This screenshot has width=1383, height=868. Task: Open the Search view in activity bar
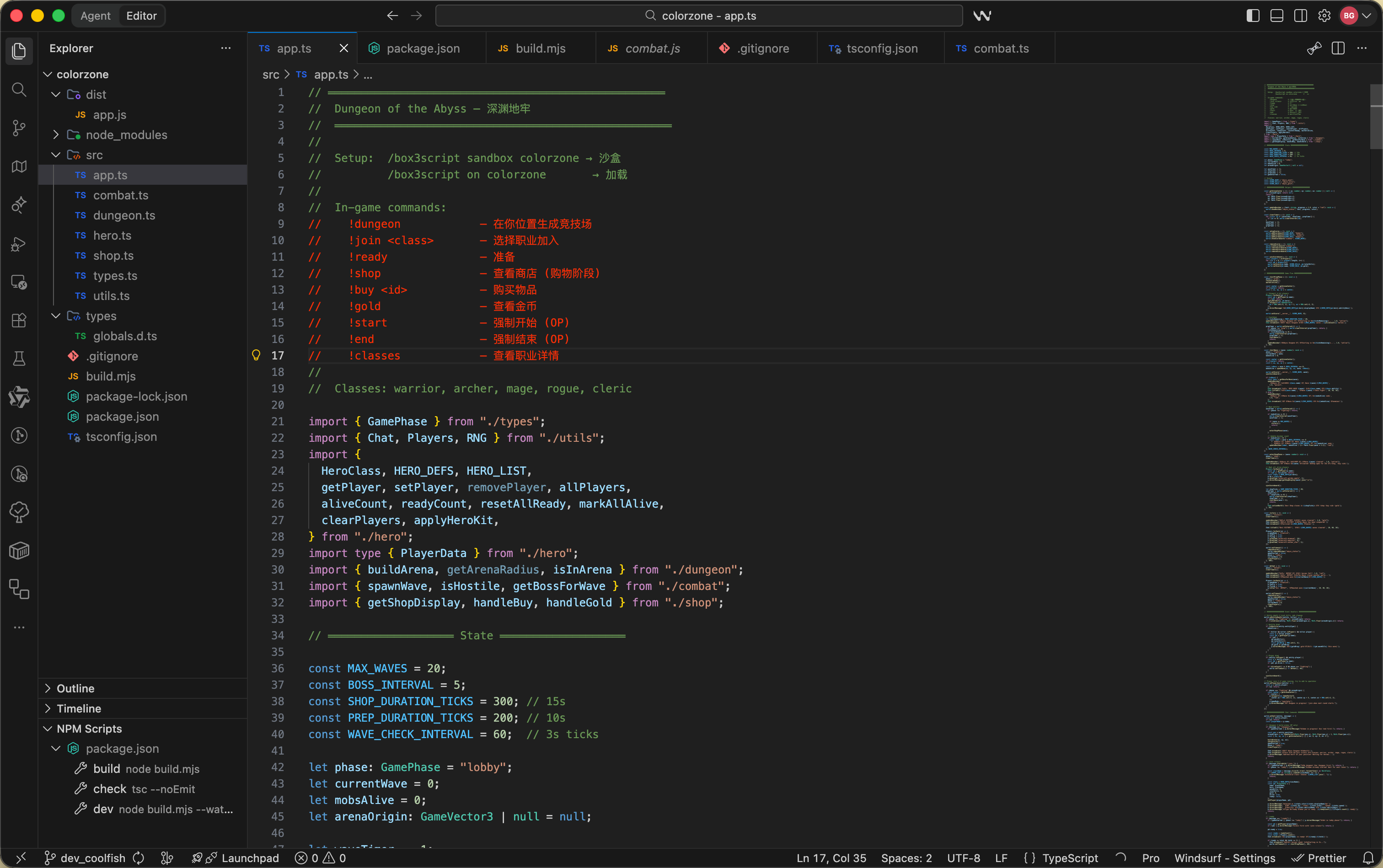point(19,89)
